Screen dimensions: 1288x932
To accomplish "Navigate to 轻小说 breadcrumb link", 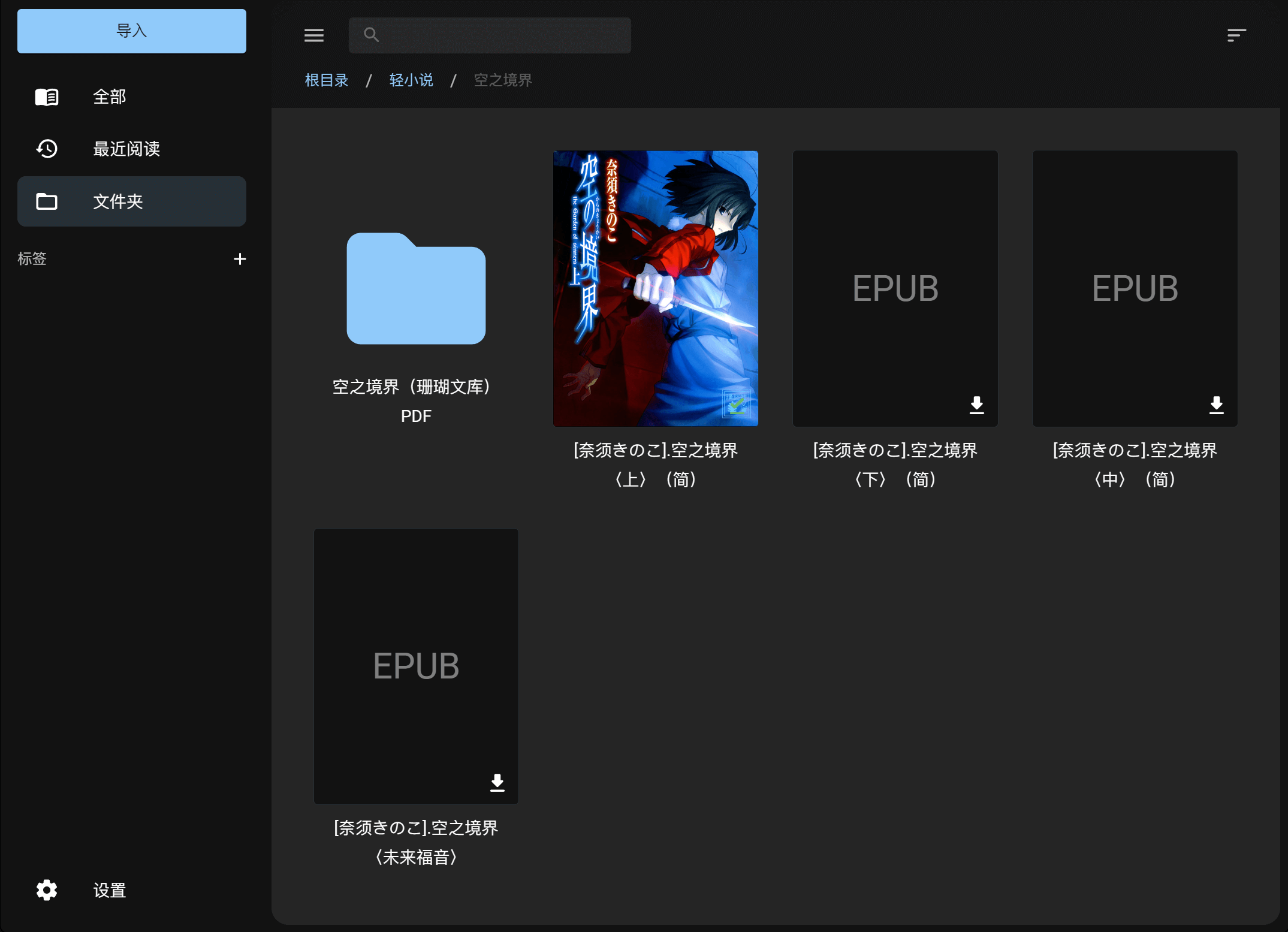I will (411, 80).
